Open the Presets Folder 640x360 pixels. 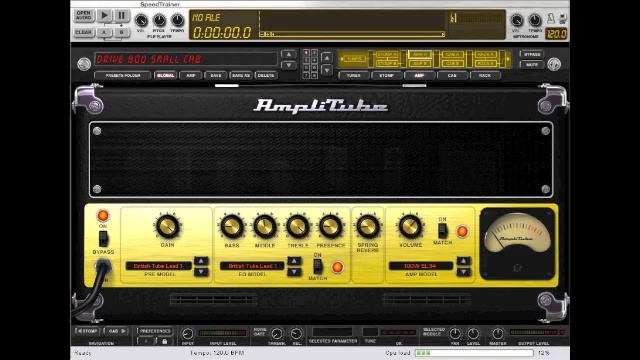tap(123, 76)
